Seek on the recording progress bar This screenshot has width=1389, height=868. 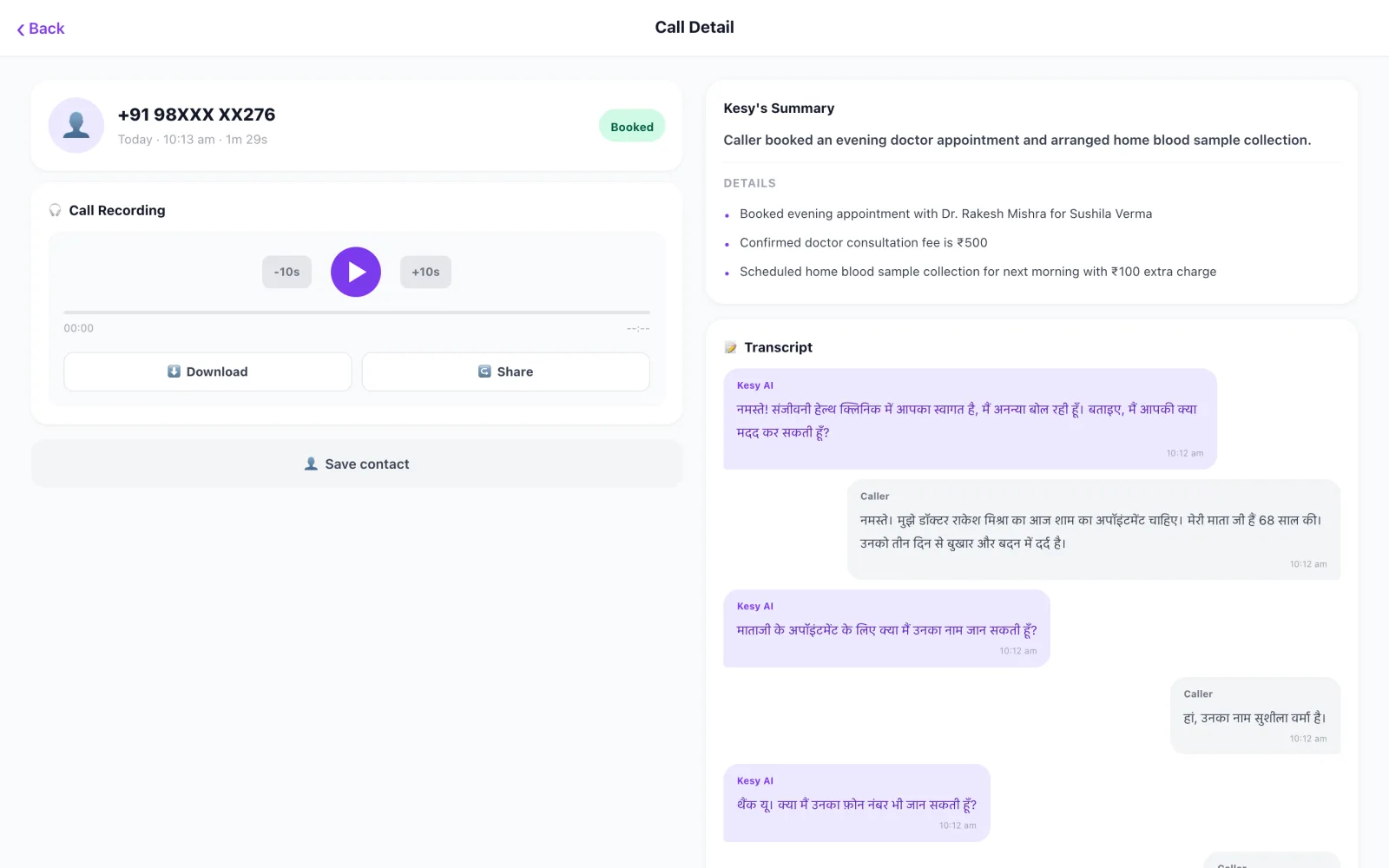click(x=357, y=312)
